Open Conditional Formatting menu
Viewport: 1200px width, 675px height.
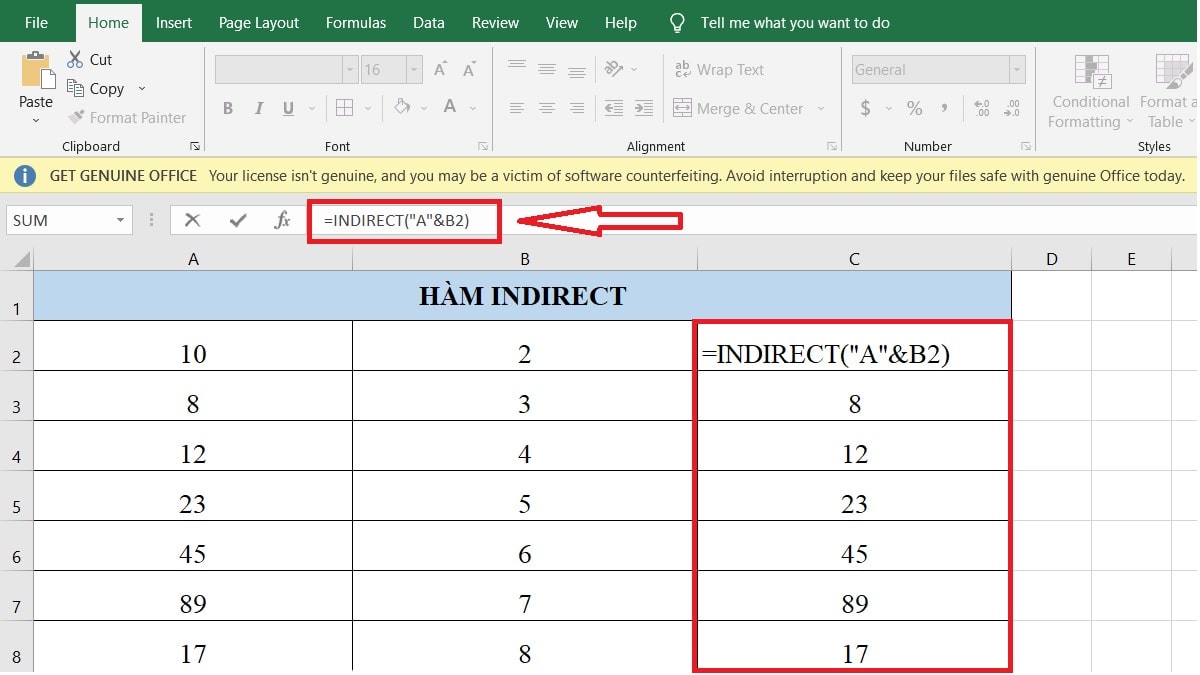click(1091, 92)
